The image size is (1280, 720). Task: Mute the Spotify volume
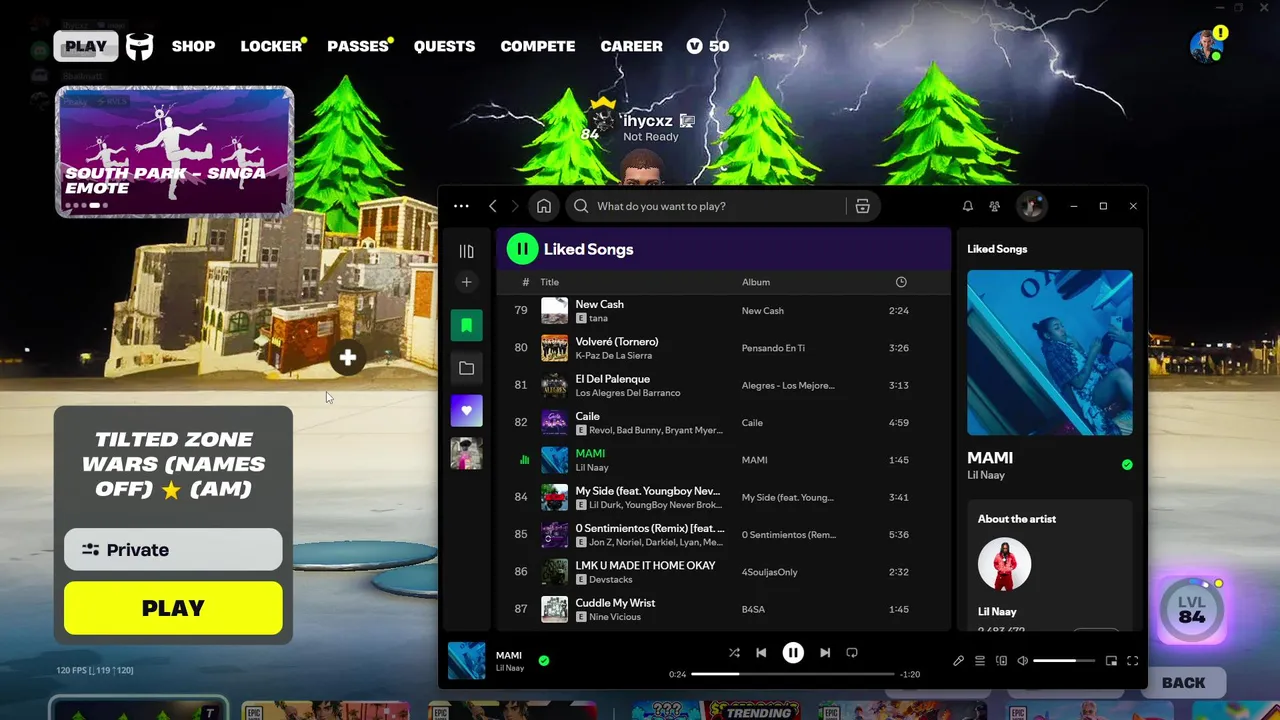[1022, 661]
